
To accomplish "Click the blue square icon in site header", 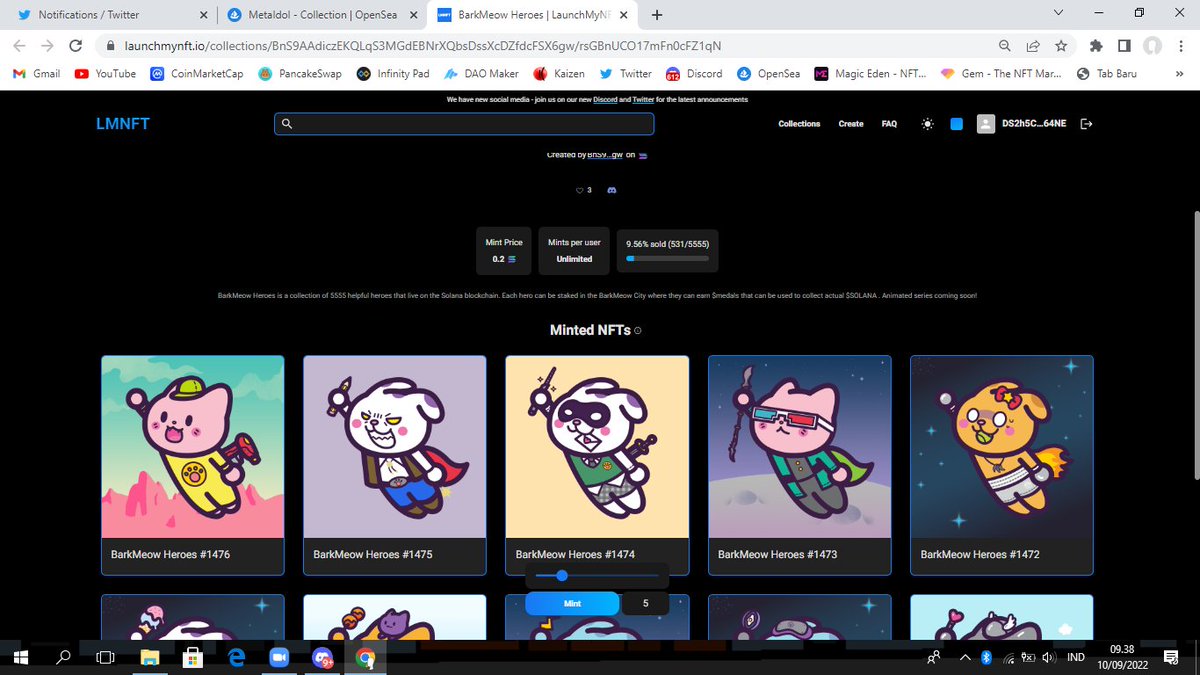I will point(956,124).
